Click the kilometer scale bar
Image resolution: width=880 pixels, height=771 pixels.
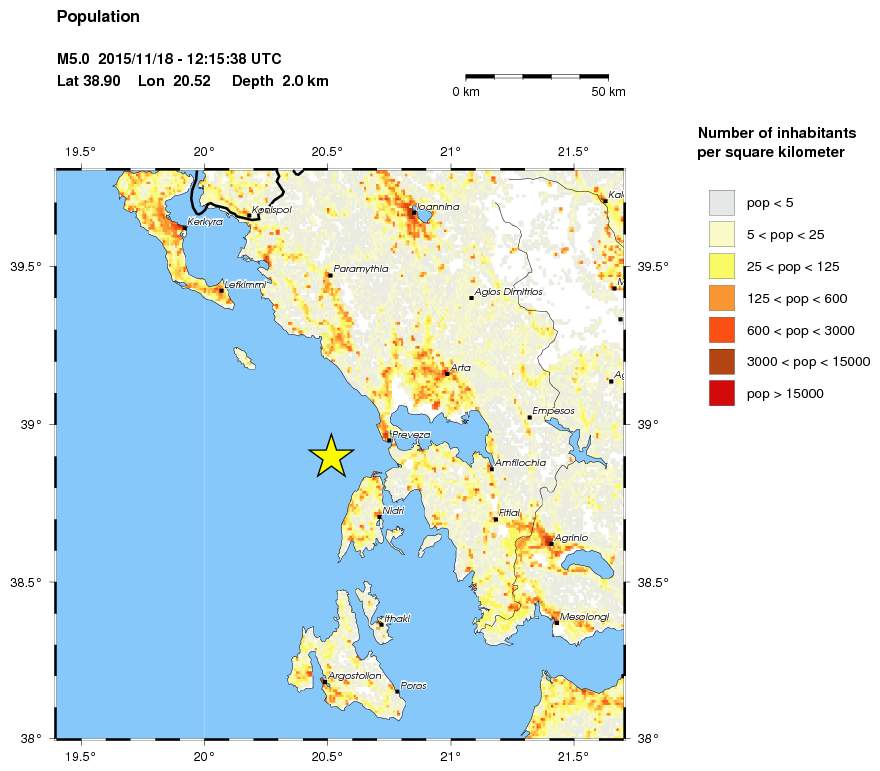[x=537, y=76]
